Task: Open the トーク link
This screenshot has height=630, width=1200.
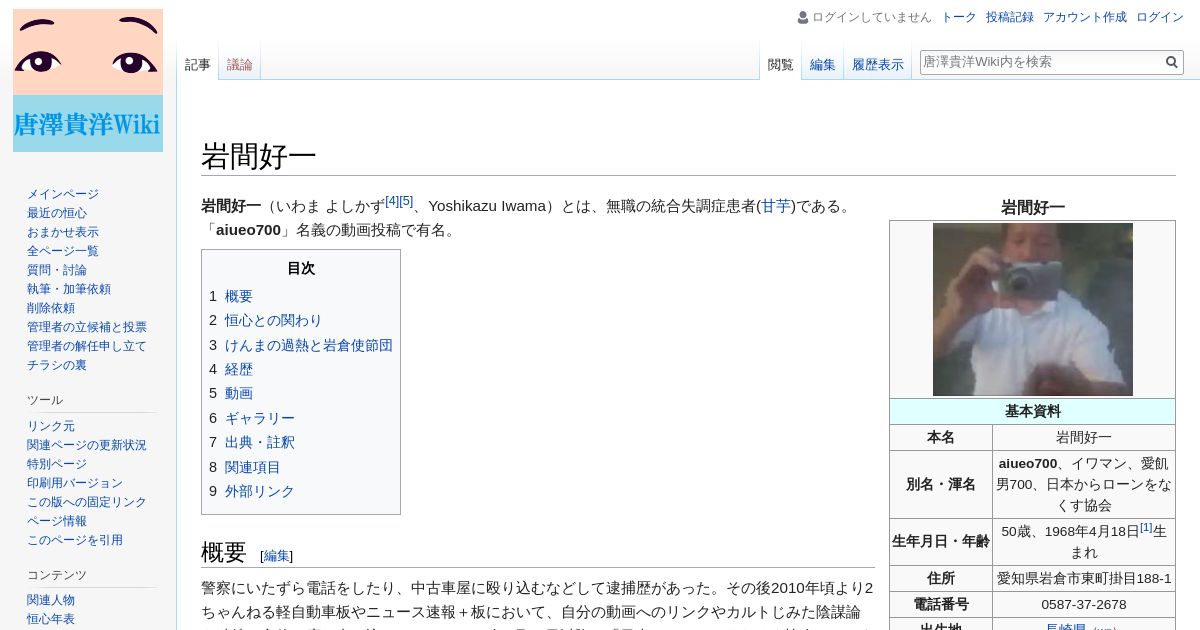Action: pos(959,17)
